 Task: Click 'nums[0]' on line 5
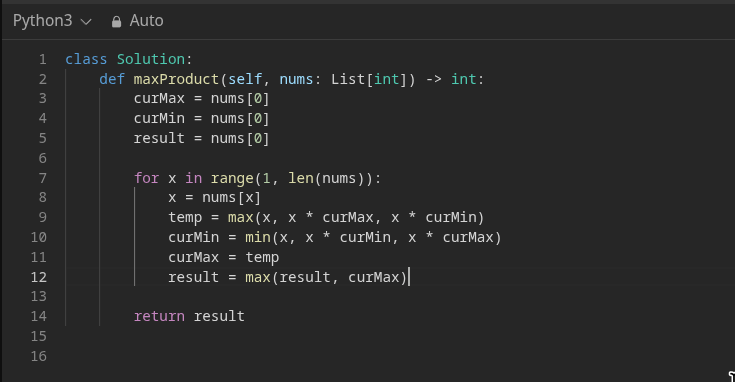240,138
